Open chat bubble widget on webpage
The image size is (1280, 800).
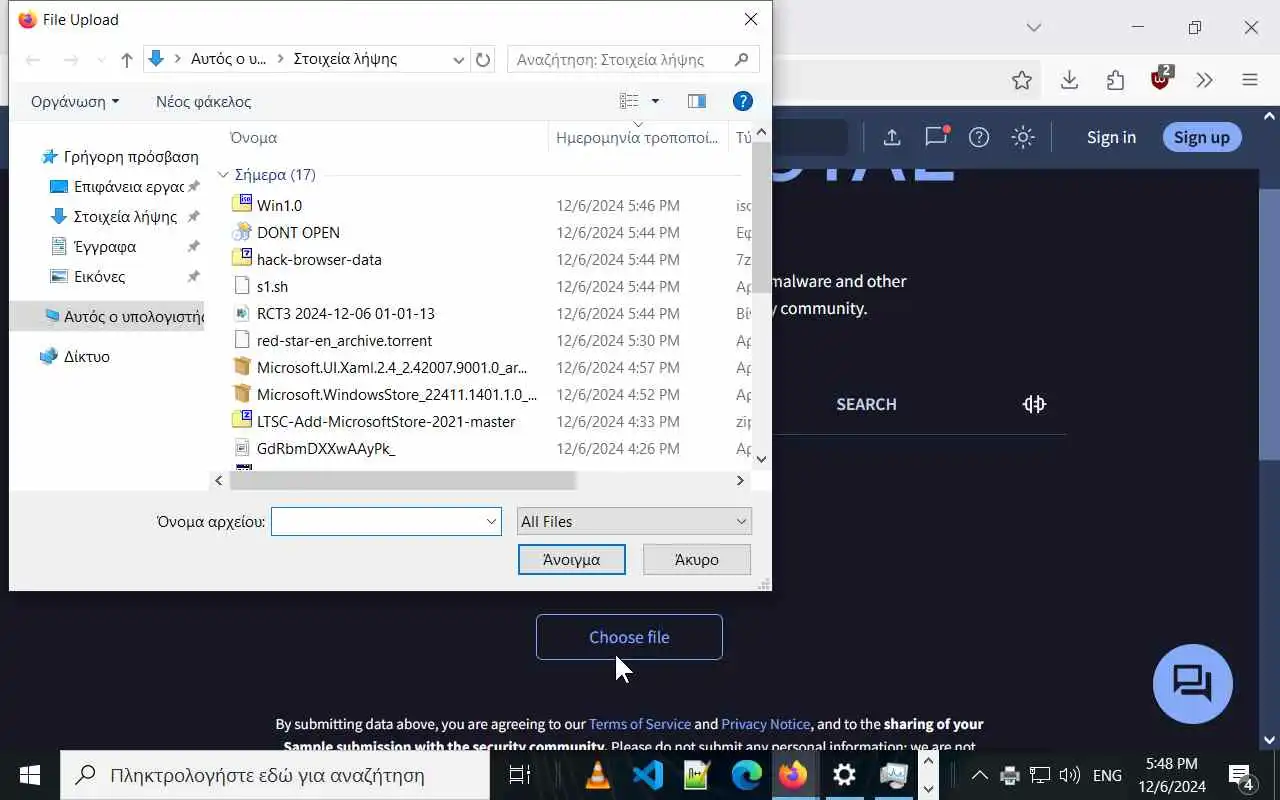coord(1192,684)
